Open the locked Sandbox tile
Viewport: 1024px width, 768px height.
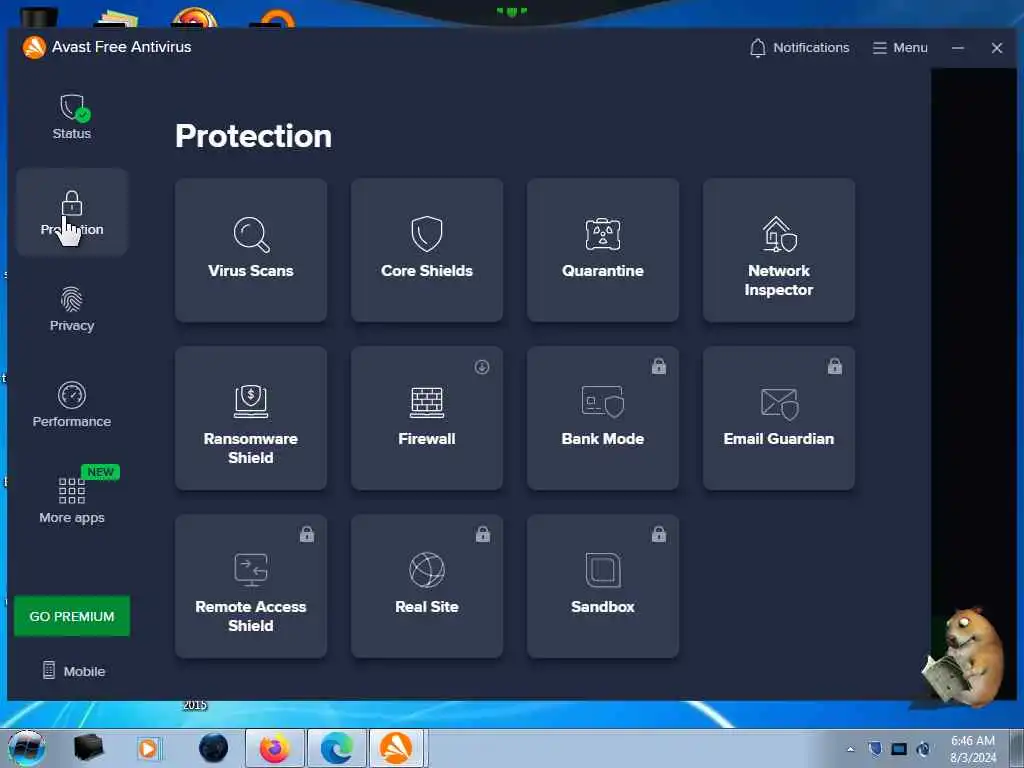coord(603,586)
